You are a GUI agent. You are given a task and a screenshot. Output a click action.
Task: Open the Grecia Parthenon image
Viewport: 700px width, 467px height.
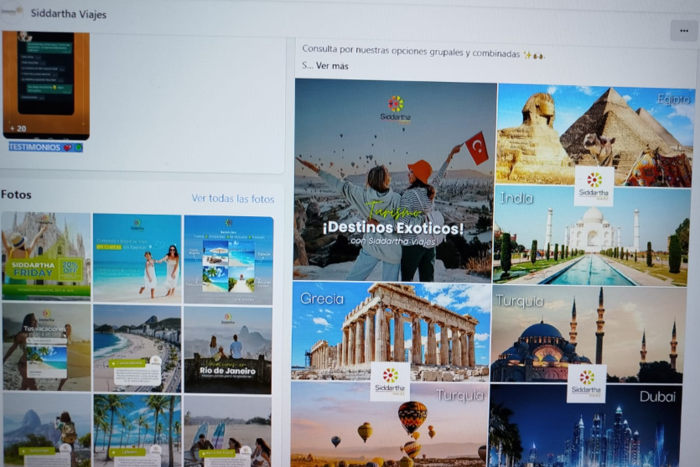click(x=391, y=331)
